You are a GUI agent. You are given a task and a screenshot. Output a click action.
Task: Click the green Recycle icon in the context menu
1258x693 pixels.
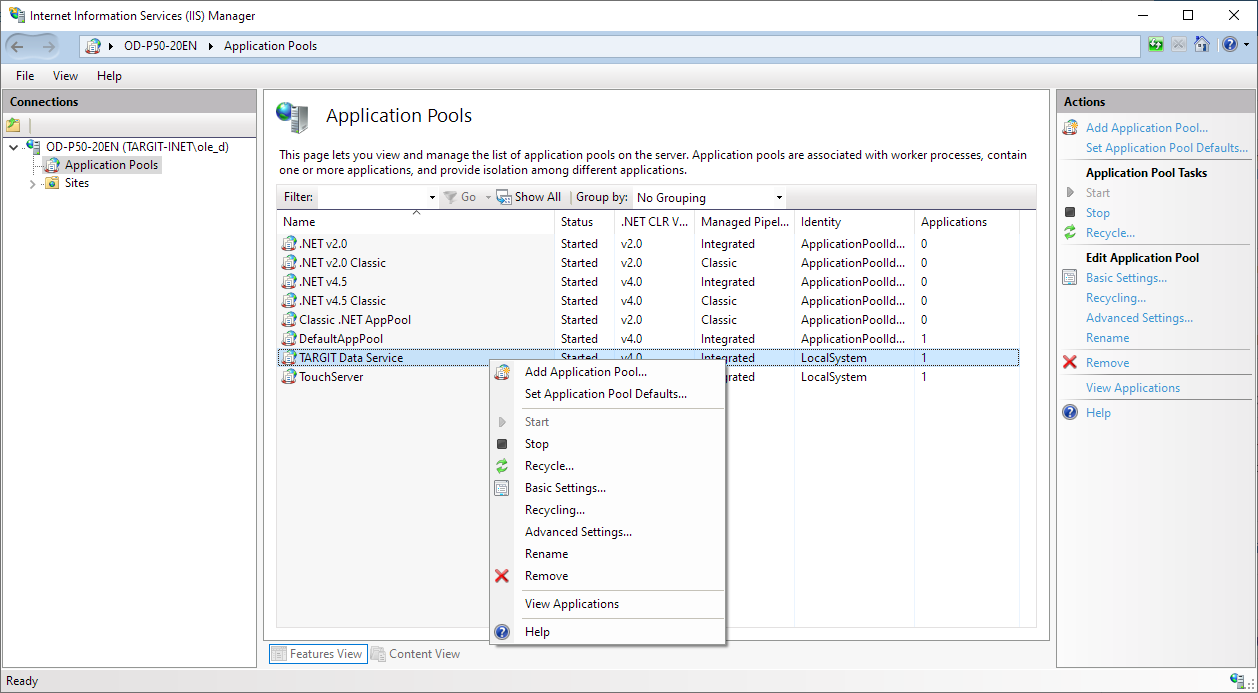502,466
